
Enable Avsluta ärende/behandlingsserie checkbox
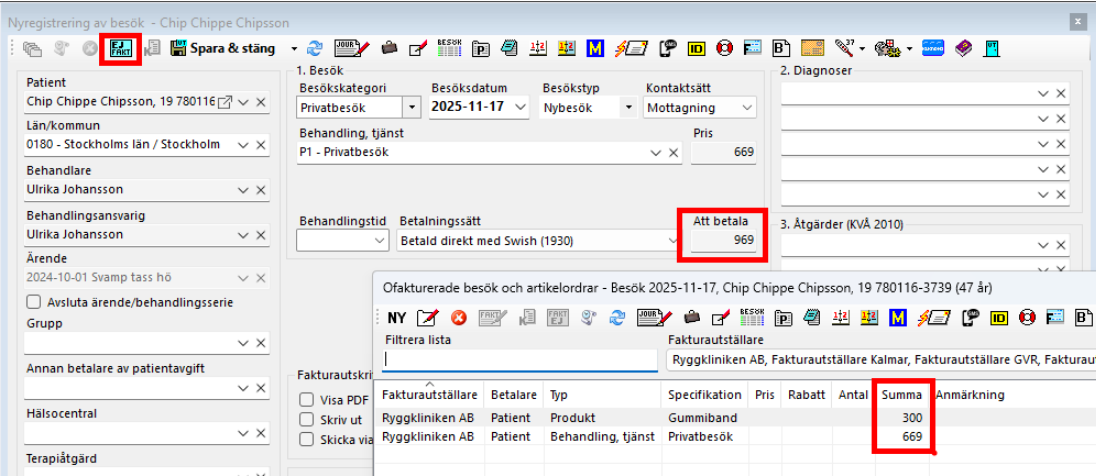[x=34, y=302]
